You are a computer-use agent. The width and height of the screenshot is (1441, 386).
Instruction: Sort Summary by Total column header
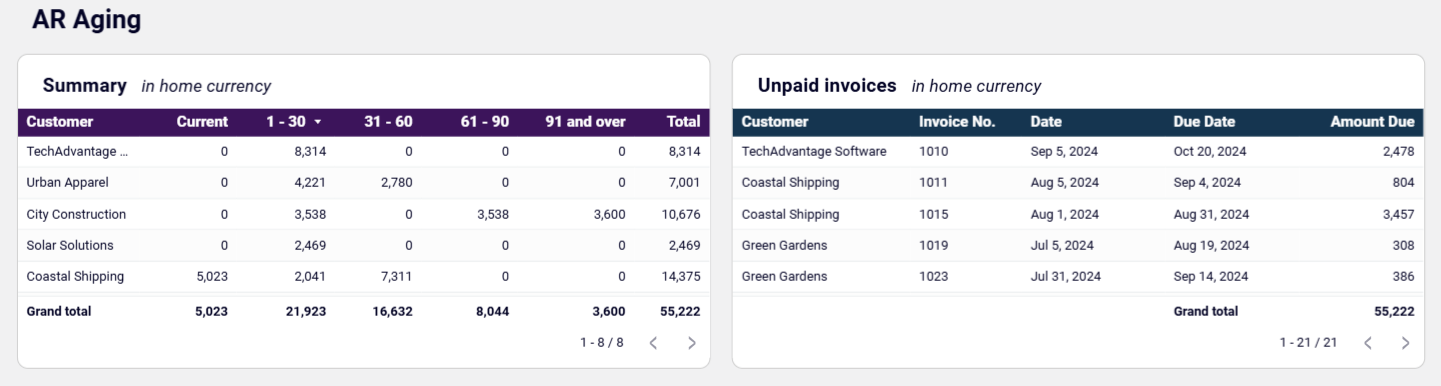point(684,122)
